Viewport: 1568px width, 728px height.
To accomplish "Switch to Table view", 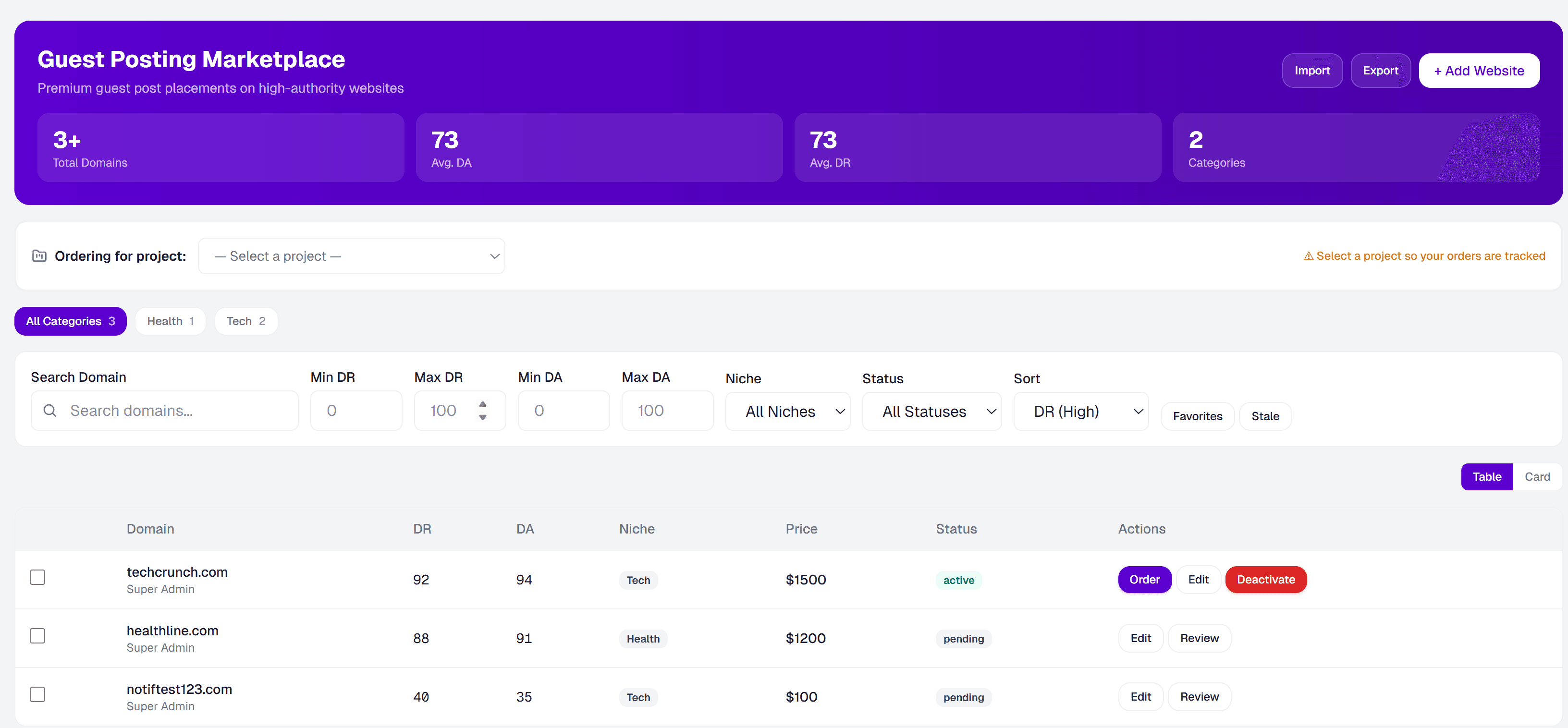I will tap(1486, 476).
